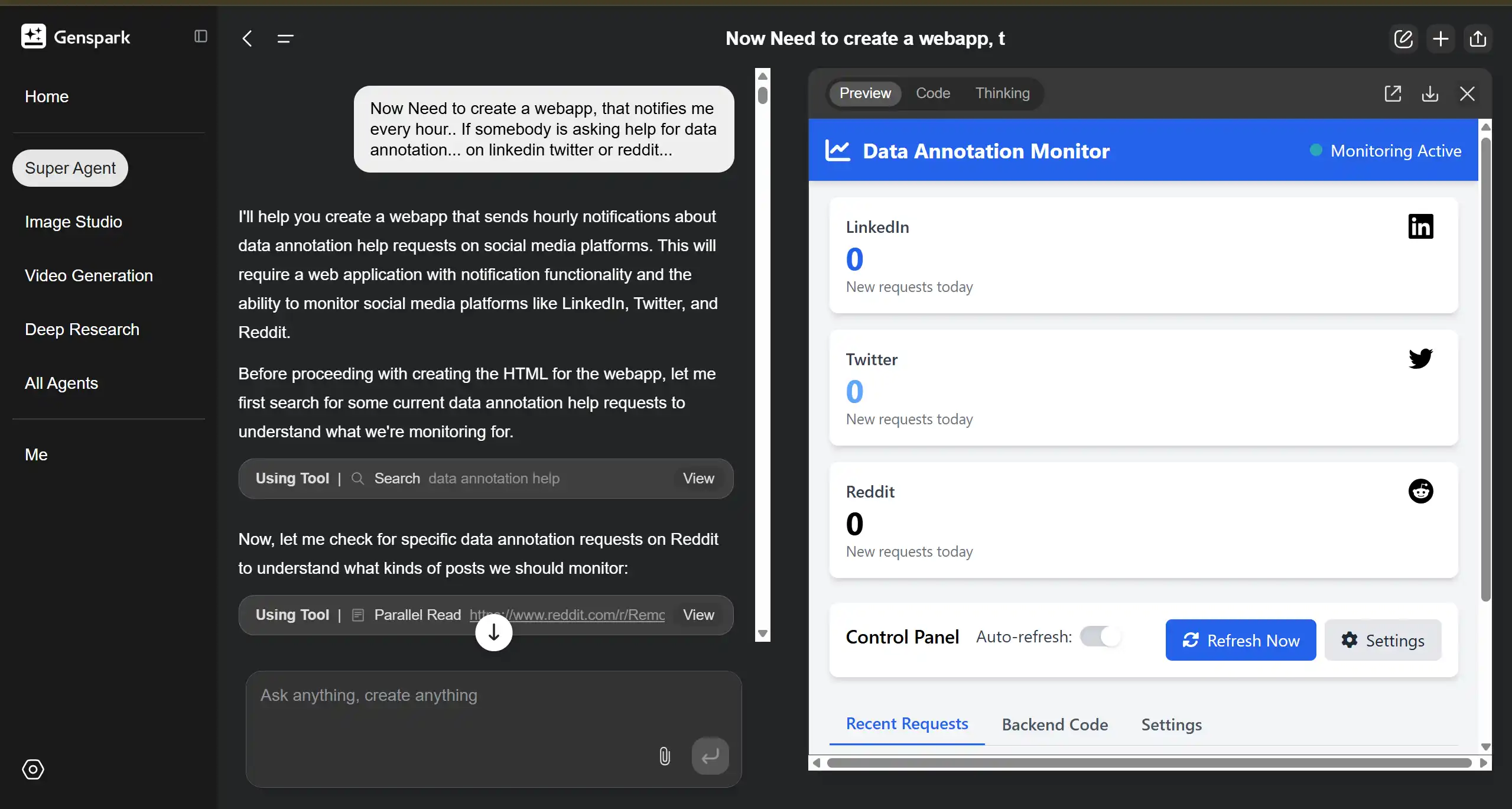Viewport: 1512px width, 809px height.
Task: Send the message with the enter icon
Action: tap(710, 756)
